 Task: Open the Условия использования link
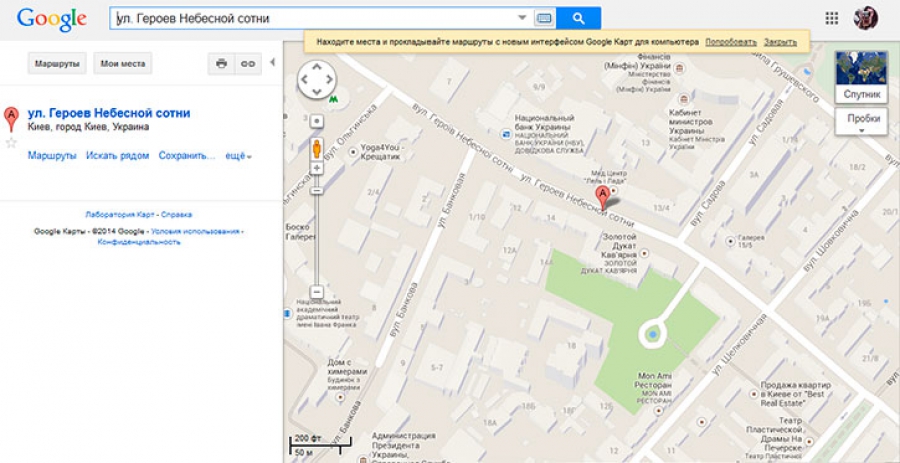click(196, 231)
